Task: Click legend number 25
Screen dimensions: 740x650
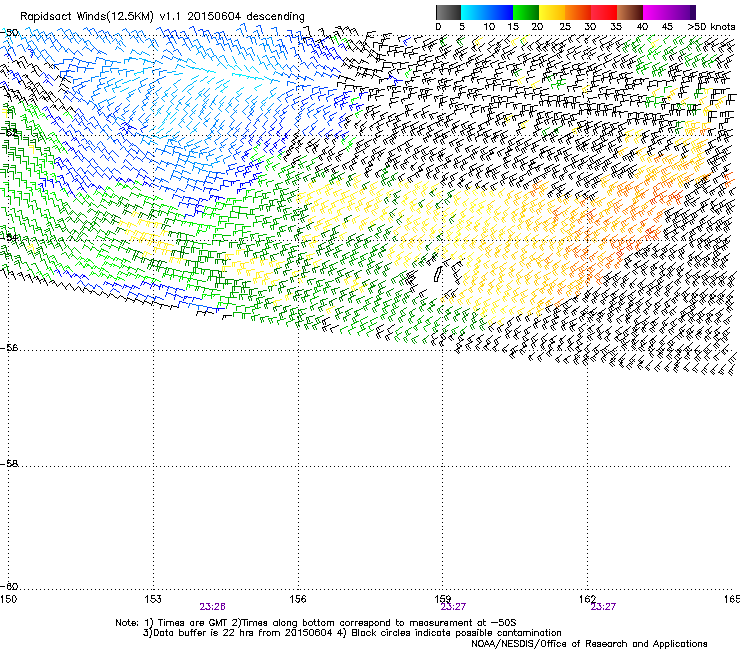Action: [x=565, y=27]
